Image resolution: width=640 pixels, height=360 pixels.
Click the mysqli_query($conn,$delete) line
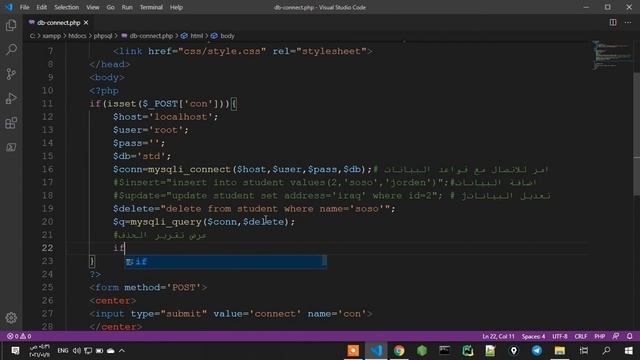click(204, 222)
